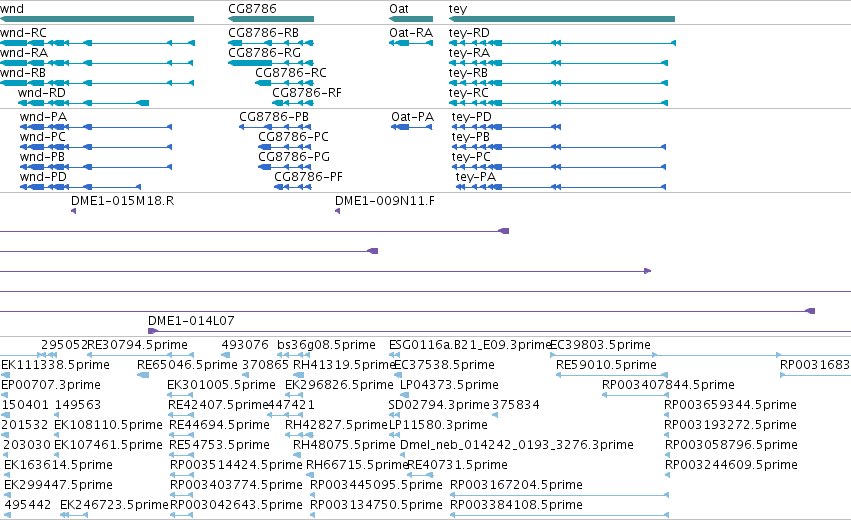The image size is (851, 520).
Task: Click the DME1-015M18.R clone label
Action: coord(123,201)
